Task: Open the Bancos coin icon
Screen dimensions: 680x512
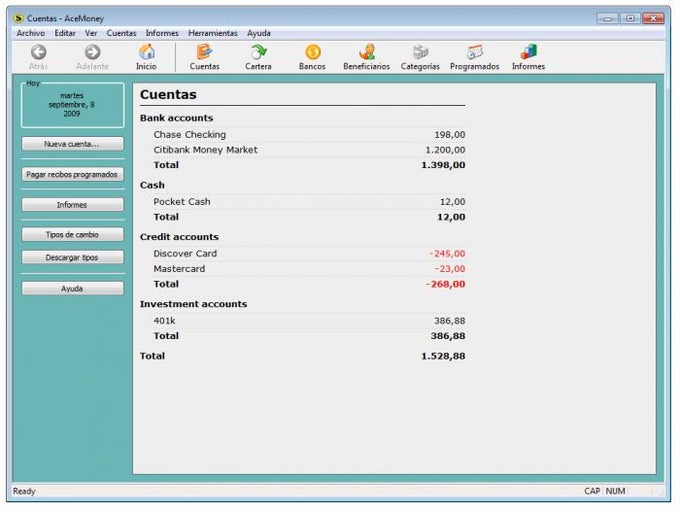Action: tap(312, 52)
